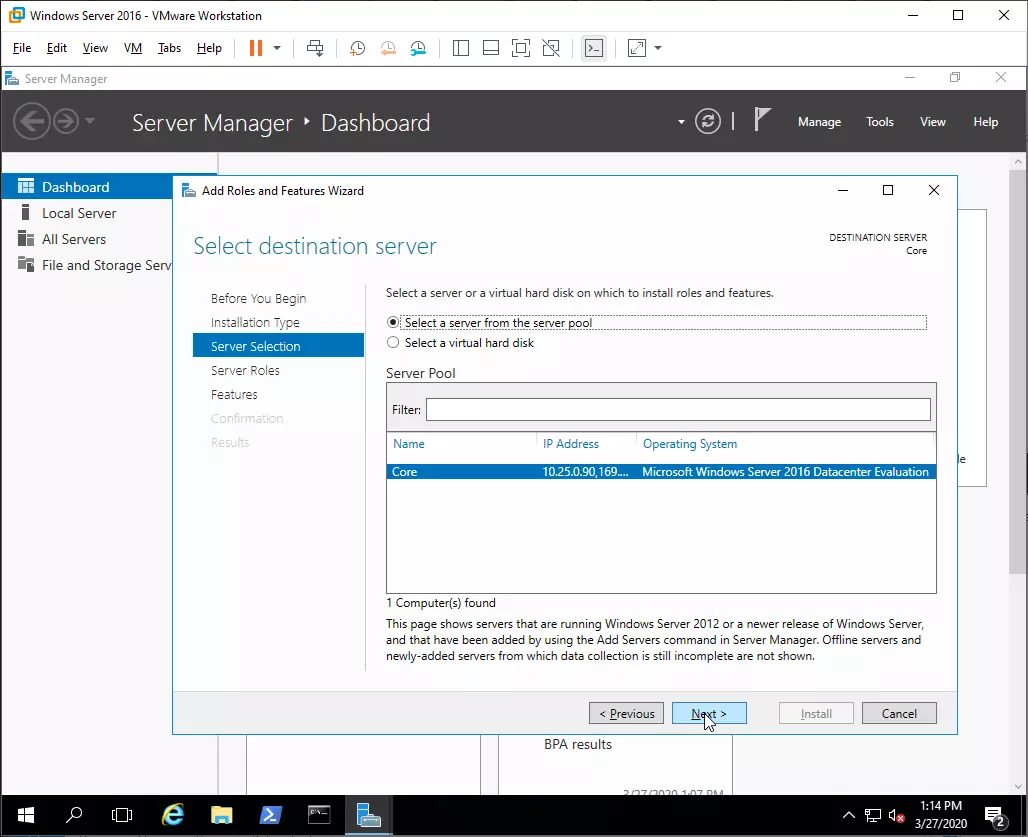Pause the virtual machine in VMware toolbar
The width and height of the screenshot is (1028, 837).
256,48
